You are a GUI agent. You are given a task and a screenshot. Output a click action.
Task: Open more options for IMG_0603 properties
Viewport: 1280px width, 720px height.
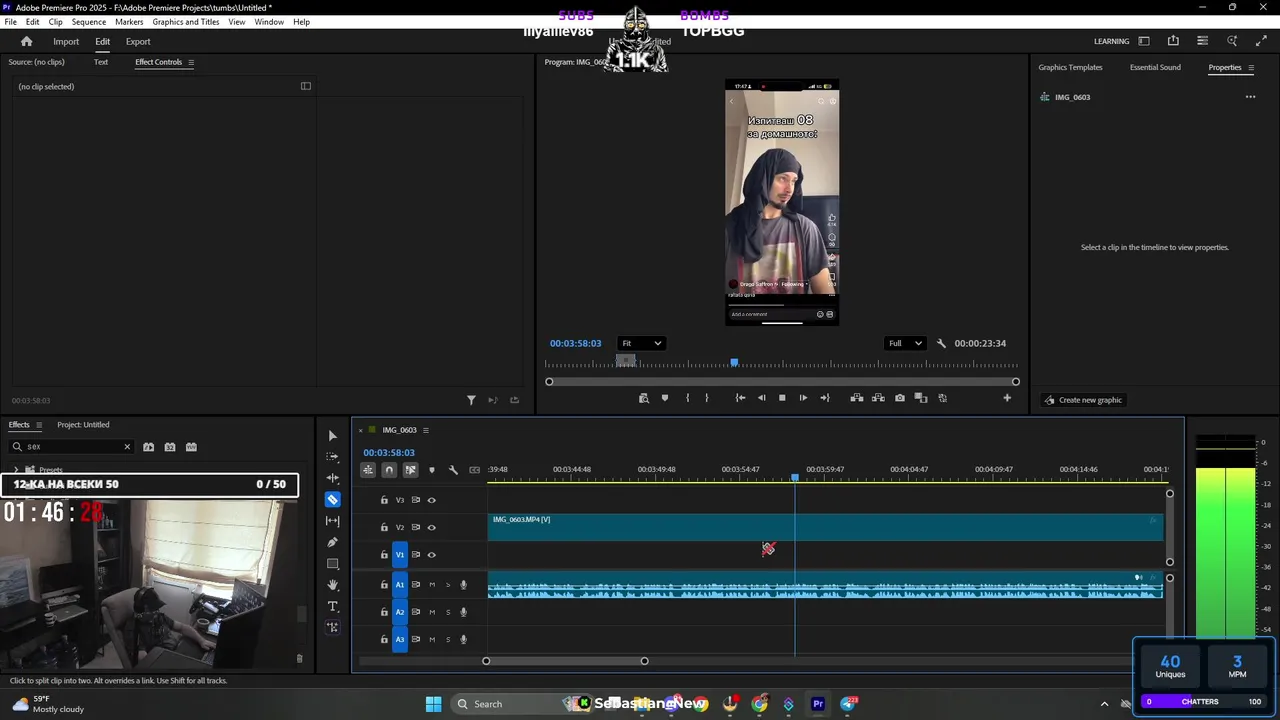coord(1250,97)
